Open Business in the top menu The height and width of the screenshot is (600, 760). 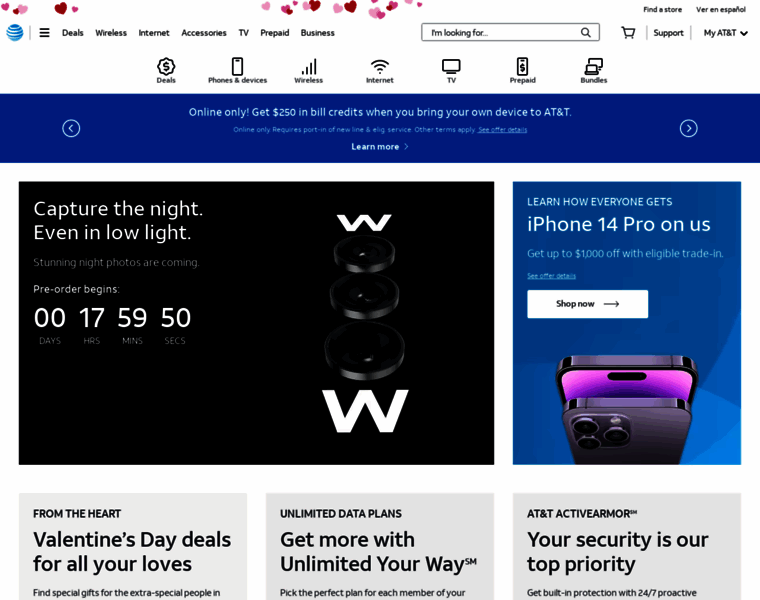(x=317, y=33)
